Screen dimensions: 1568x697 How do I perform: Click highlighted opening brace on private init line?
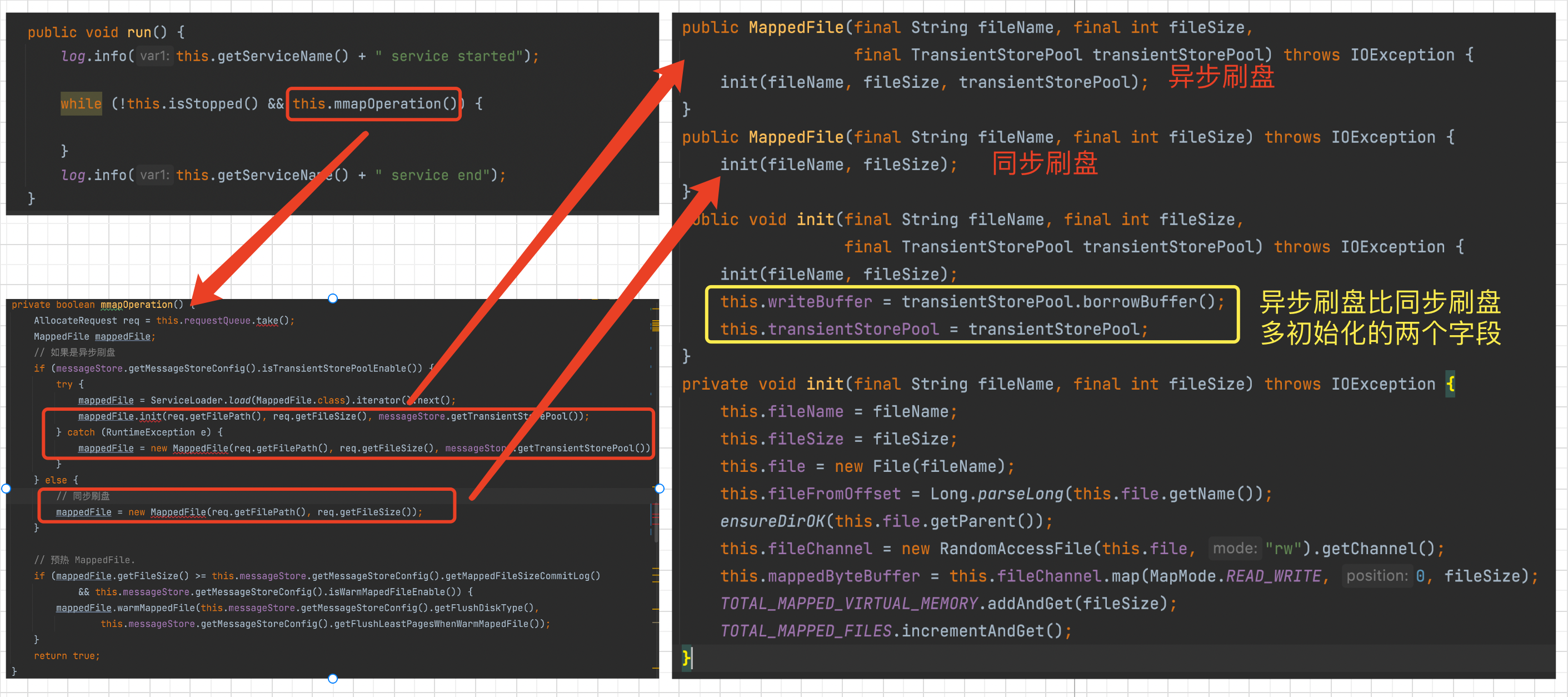(x=1450, y=384)
